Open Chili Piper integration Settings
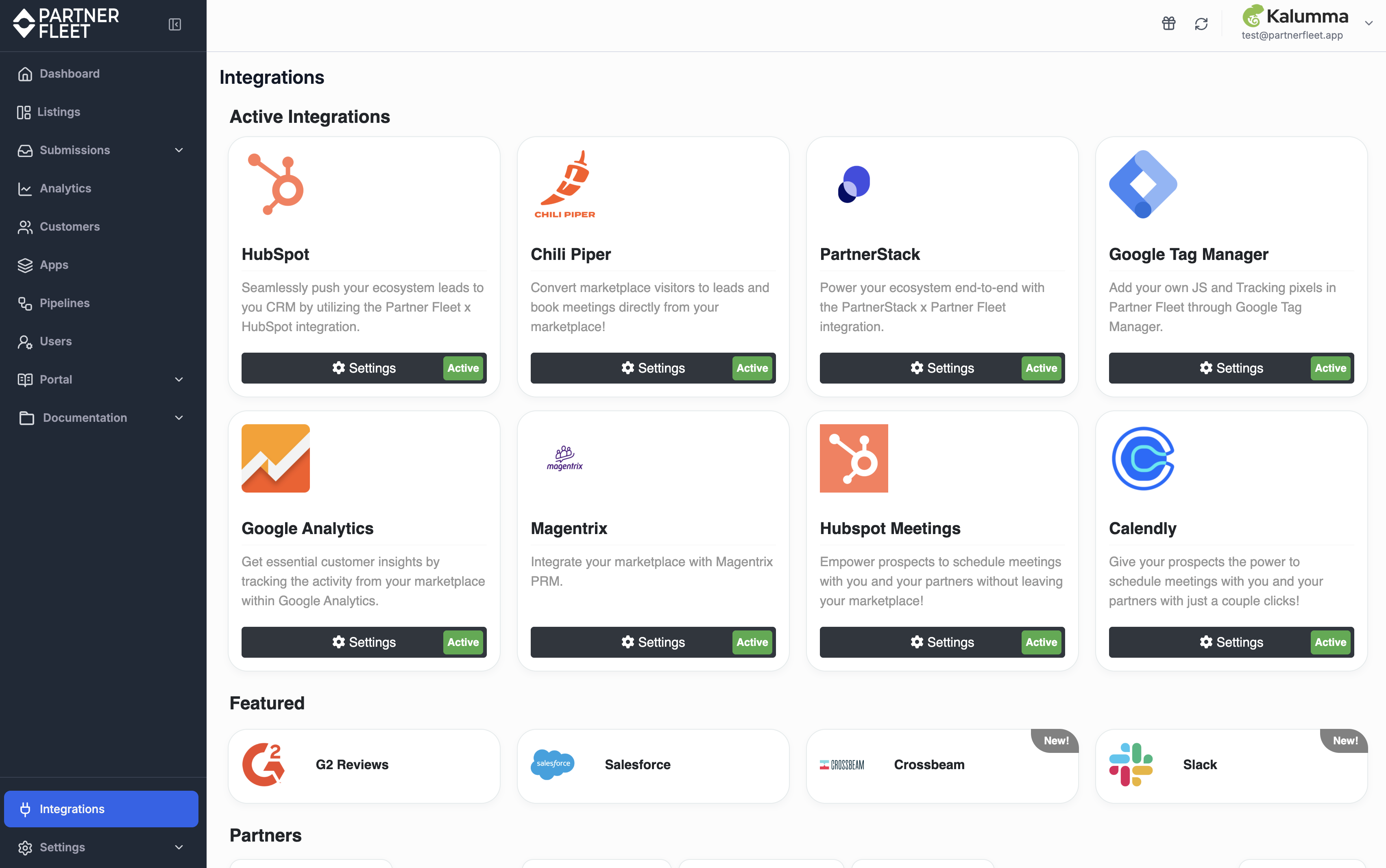Screen dimensions: 1386x868 (x=653, y=368)
